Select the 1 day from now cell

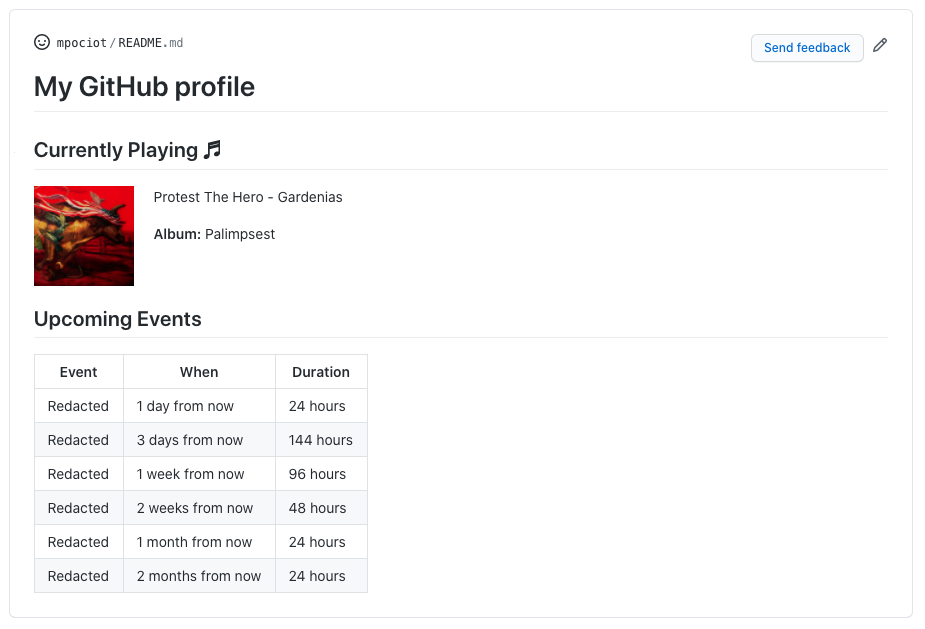[186, 406]
